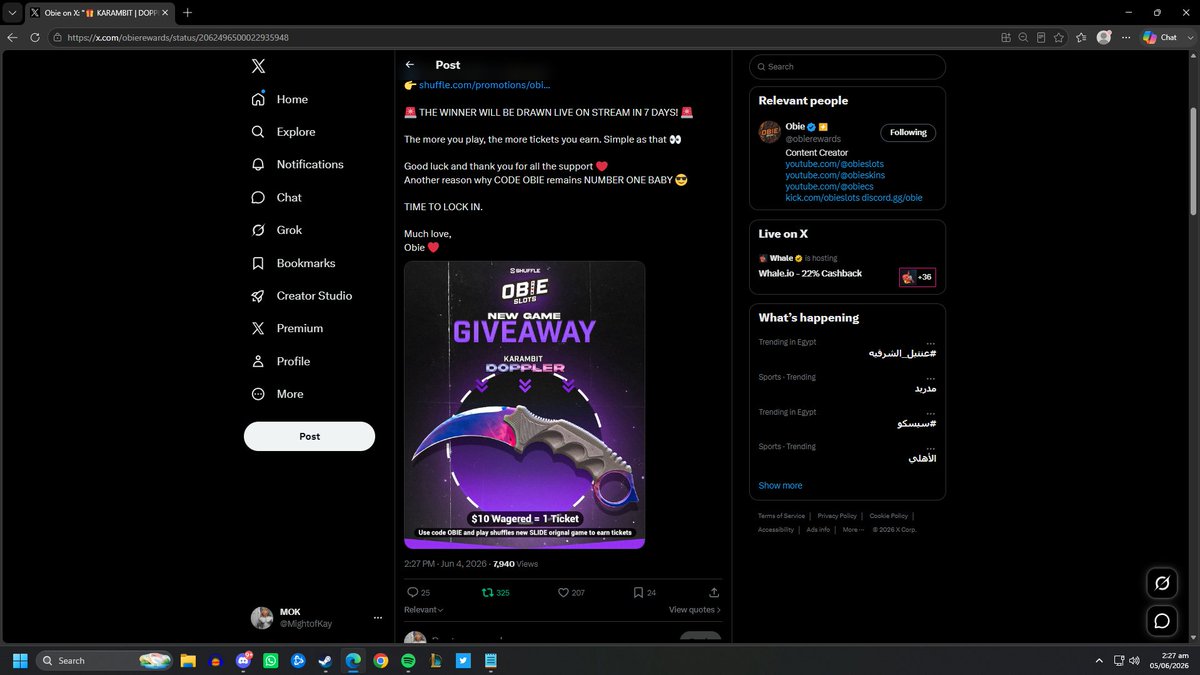This screenshot has width=1200, height=675.
Task: Open reader view icon in address bar
Action: (x=1041, y=37)
